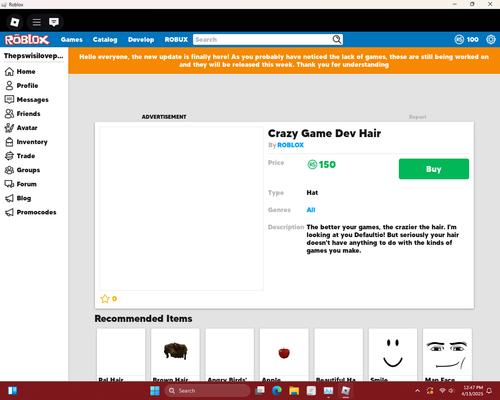Click the Groups icon in sidebar
The height and width of the screenshot is (400, 500).
pyautogui.click(x=9, y=170)
